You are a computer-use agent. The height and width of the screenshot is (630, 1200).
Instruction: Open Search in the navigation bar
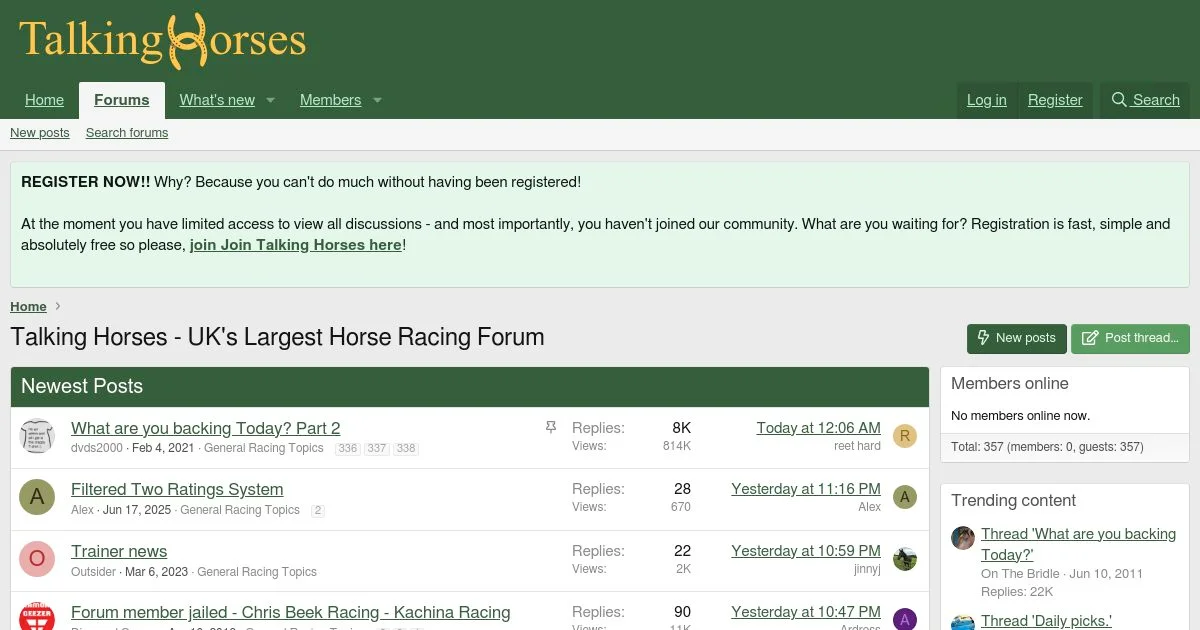tap(1146, 100)
